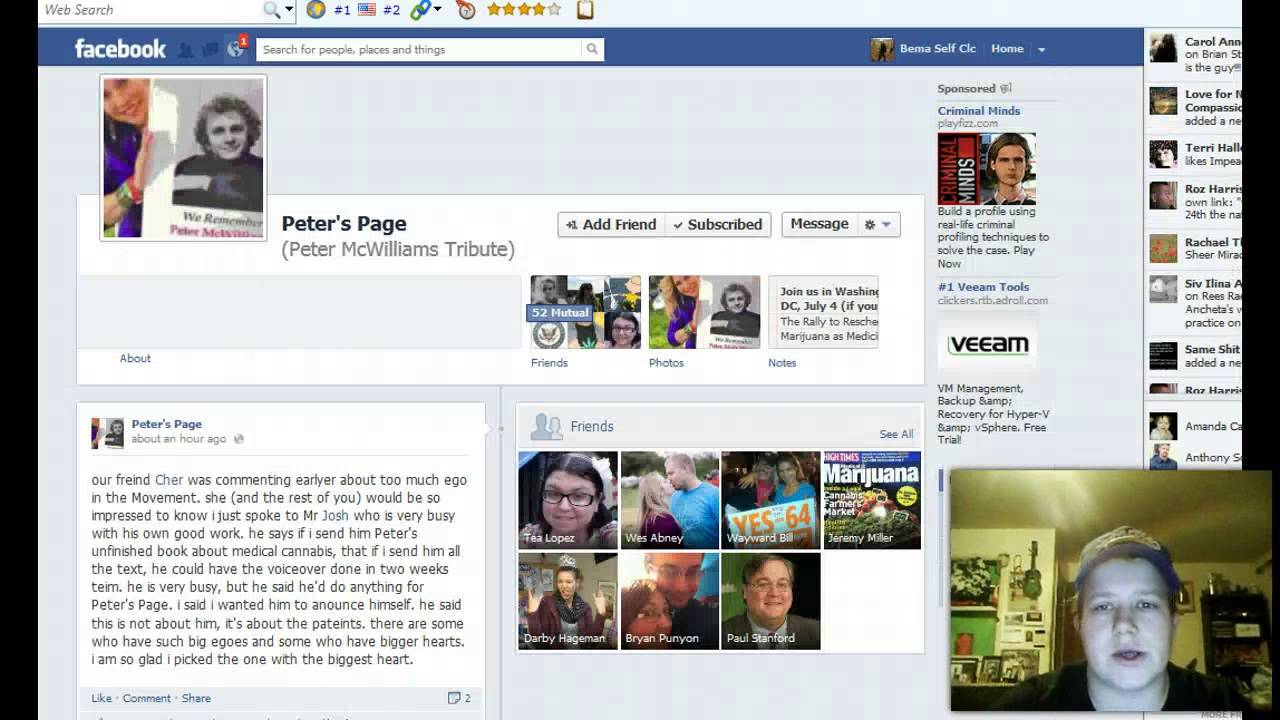This screenshot has height=720, width=1280.
Task: Click Rachael avatar in ticker
Action: tap(1163, 248)
